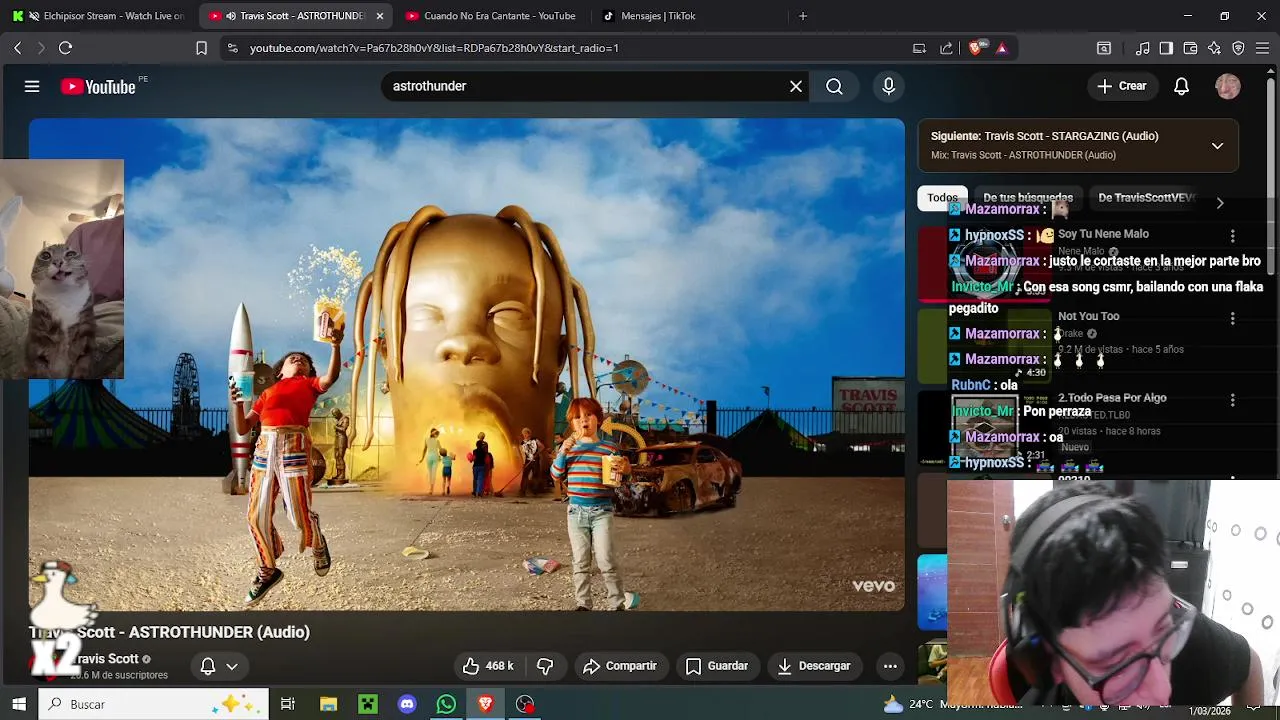Viewport: 1280px width, 720px height.
Task: Open options for Todo Pasa Por Algo
Action: coord(1232,400)
